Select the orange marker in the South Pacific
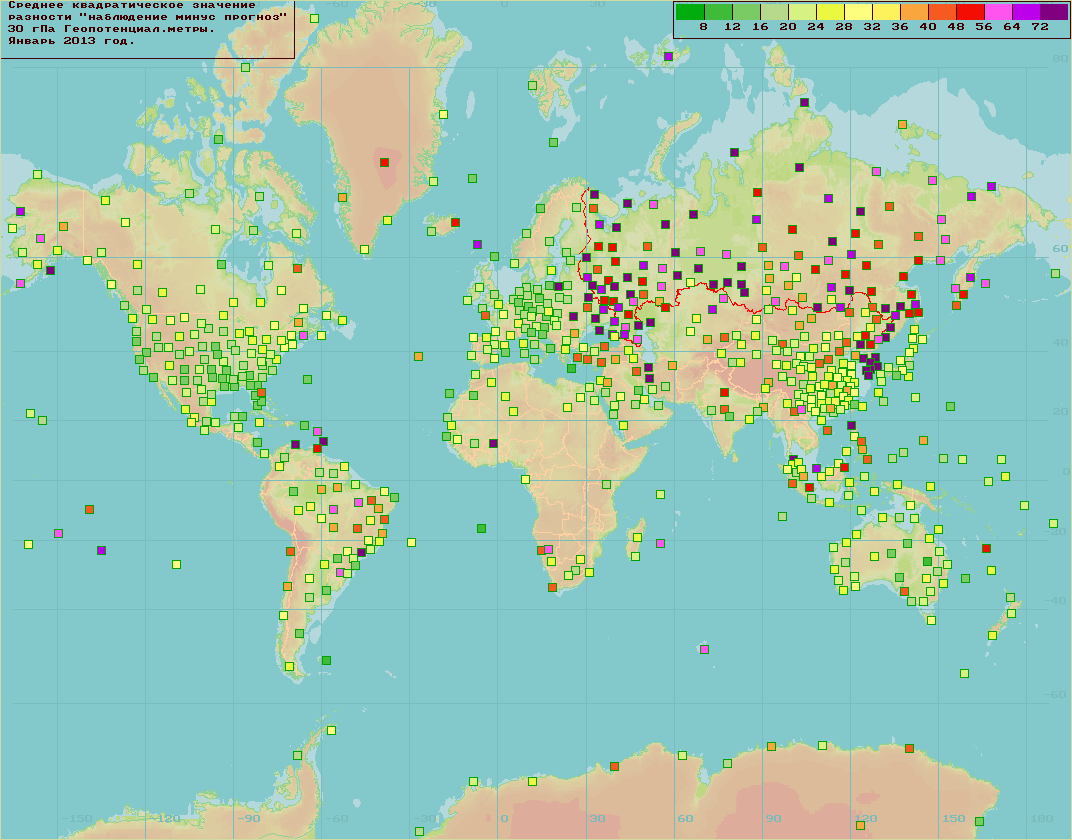 pyautogui.click(x=89, y=509)
